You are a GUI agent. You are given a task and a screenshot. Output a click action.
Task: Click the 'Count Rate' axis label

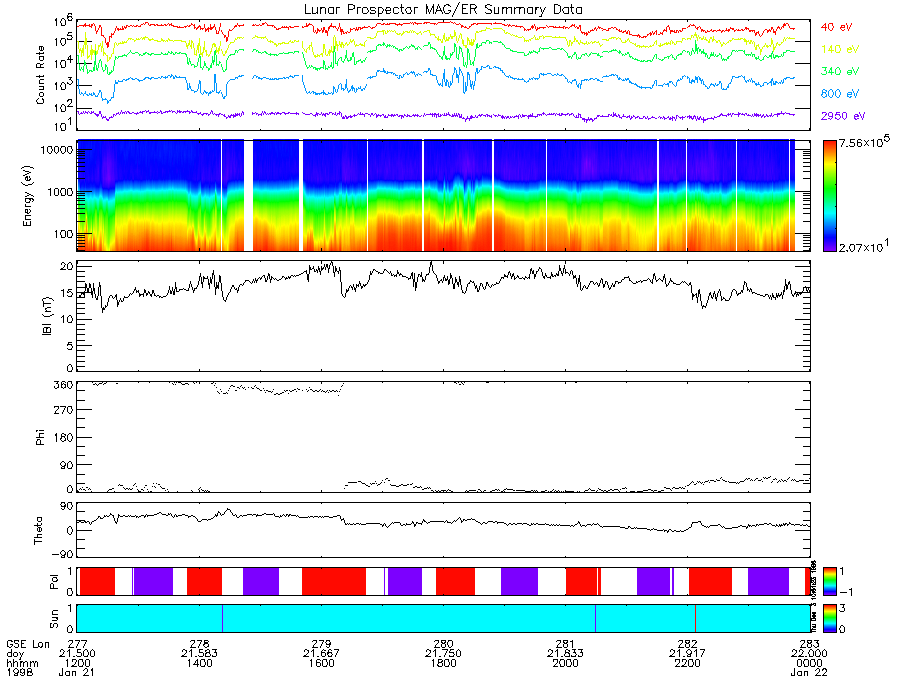[40, 75]
